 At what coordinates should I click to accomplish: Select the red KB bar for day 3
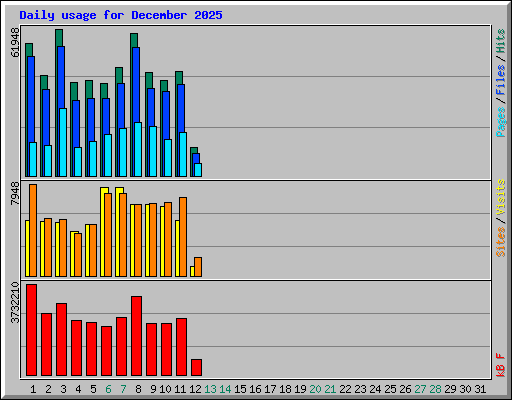pyautogui.click(x=61, y=340)
